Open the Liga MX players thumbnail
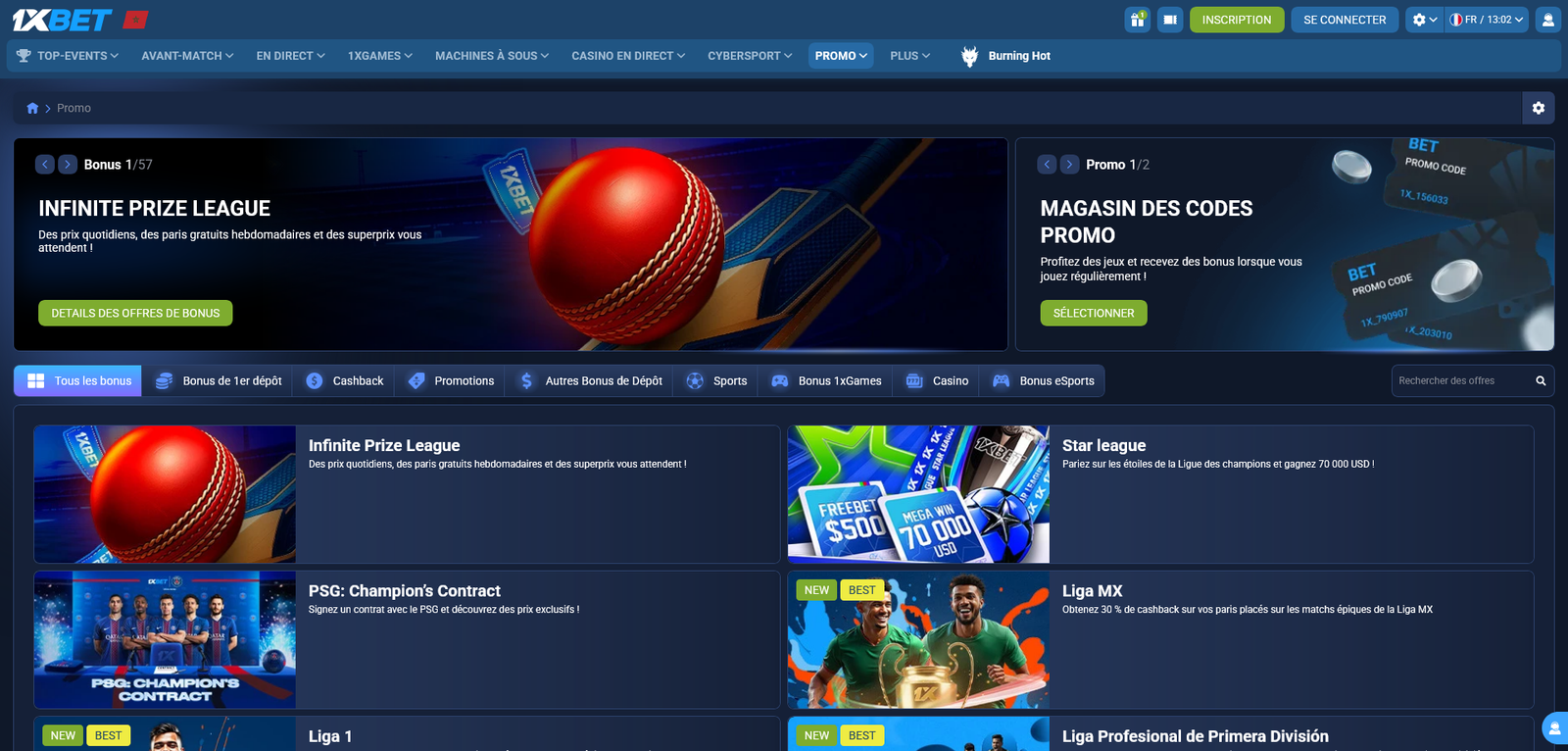This screenshot has height=751, width=1568. [x=918, y=640]
